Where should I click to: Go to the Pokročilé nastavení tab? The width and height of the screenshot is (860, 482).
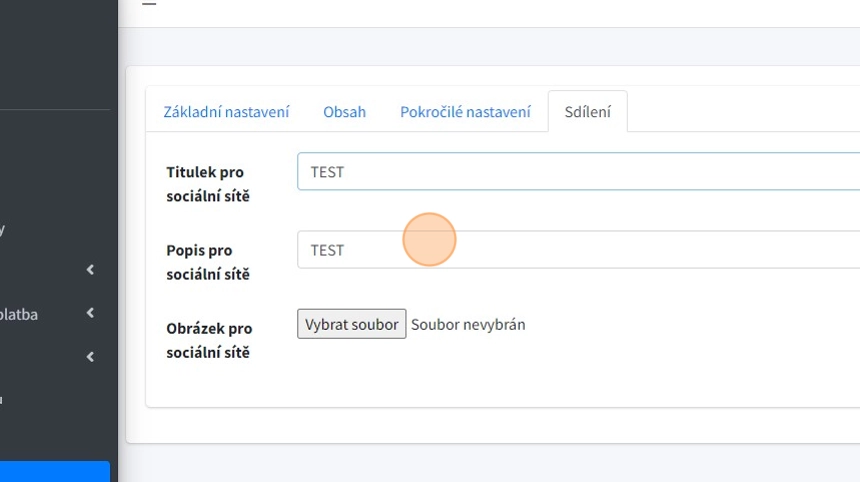coord(465,112)
